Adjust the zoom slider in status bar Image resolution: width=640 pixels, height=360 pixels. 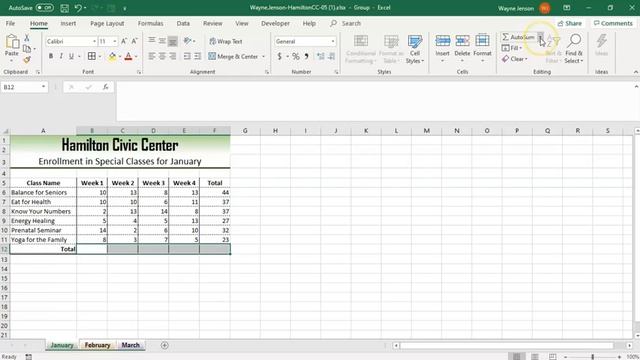click(593, 357)
